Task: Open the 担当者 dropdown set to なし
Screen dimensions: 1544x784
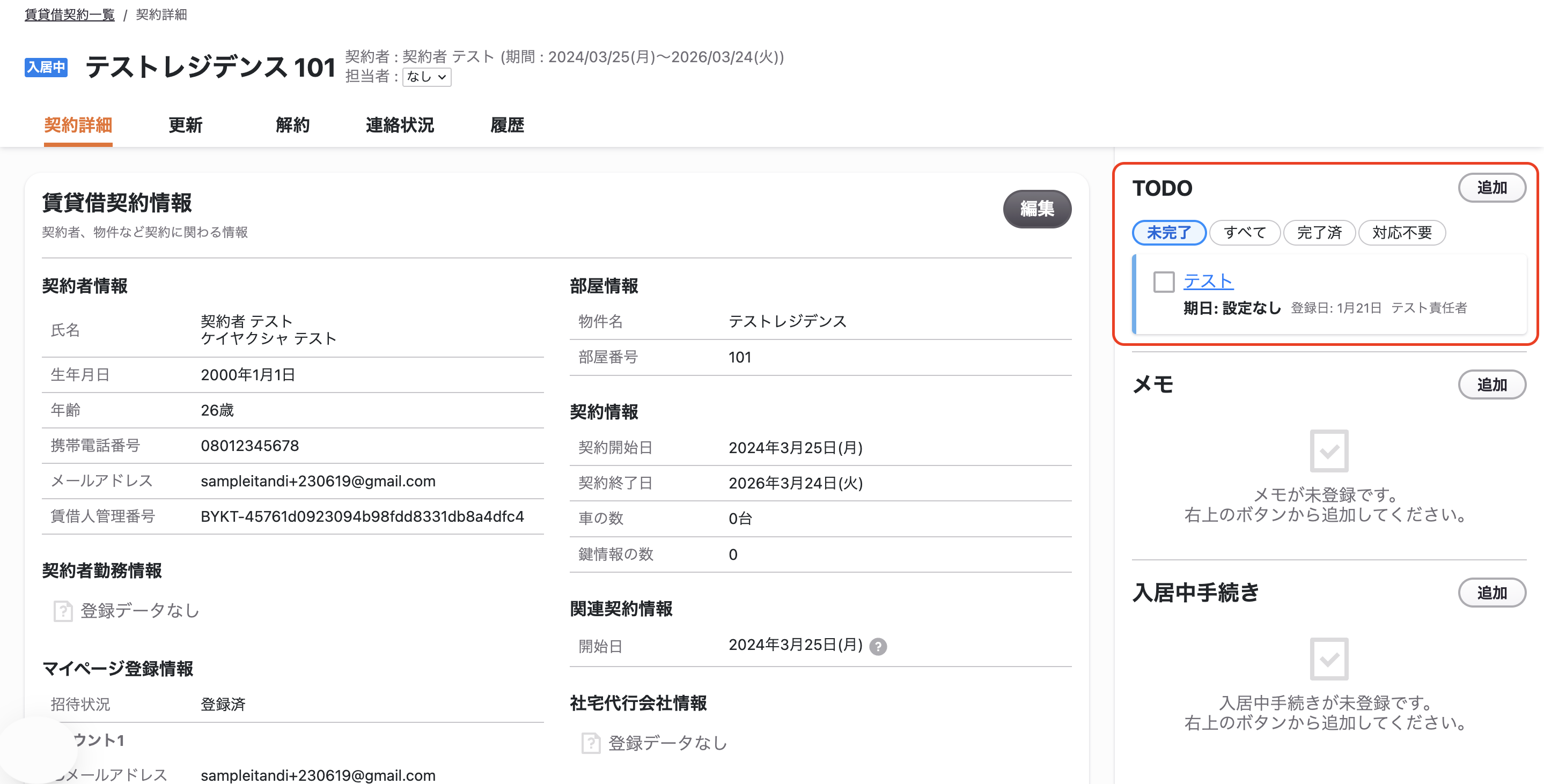Action: tap(426, 77)
